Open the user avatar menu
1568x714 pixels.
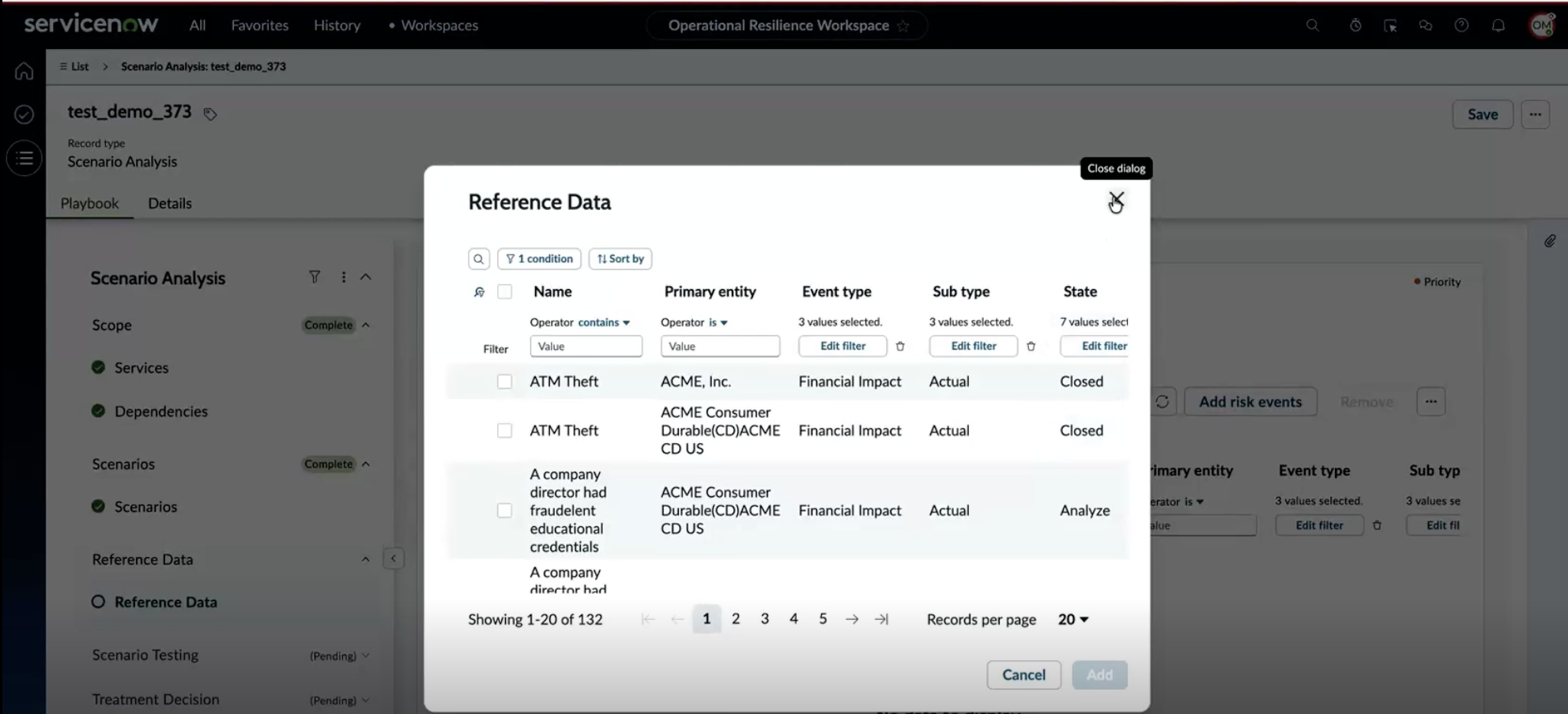click(x=1542, y=25)
